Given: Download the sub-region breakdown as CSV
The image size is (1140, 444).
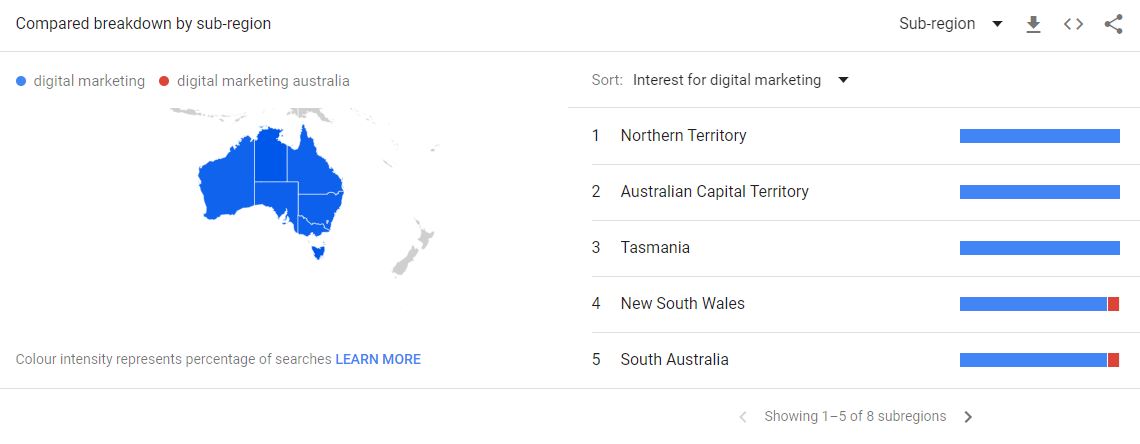Looking at the screenshot, I should tap(1033, 24).
